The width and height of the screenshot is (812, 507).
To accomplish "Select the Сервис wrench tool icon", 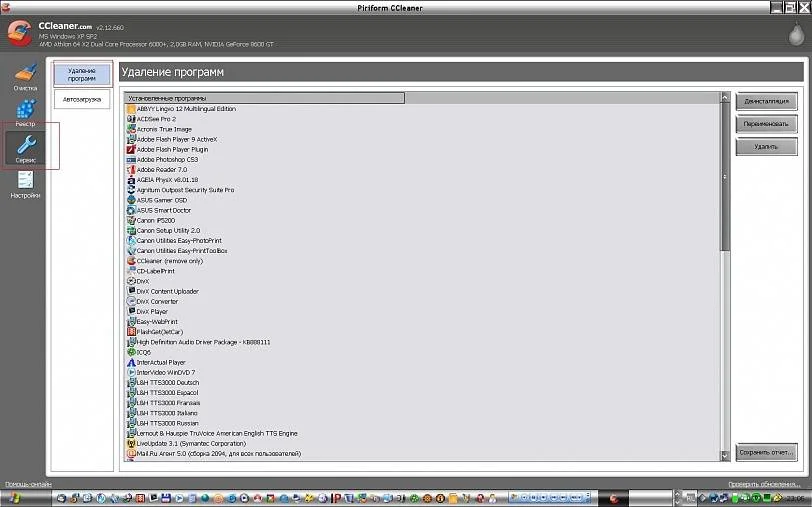I will (x=26, y=144).
